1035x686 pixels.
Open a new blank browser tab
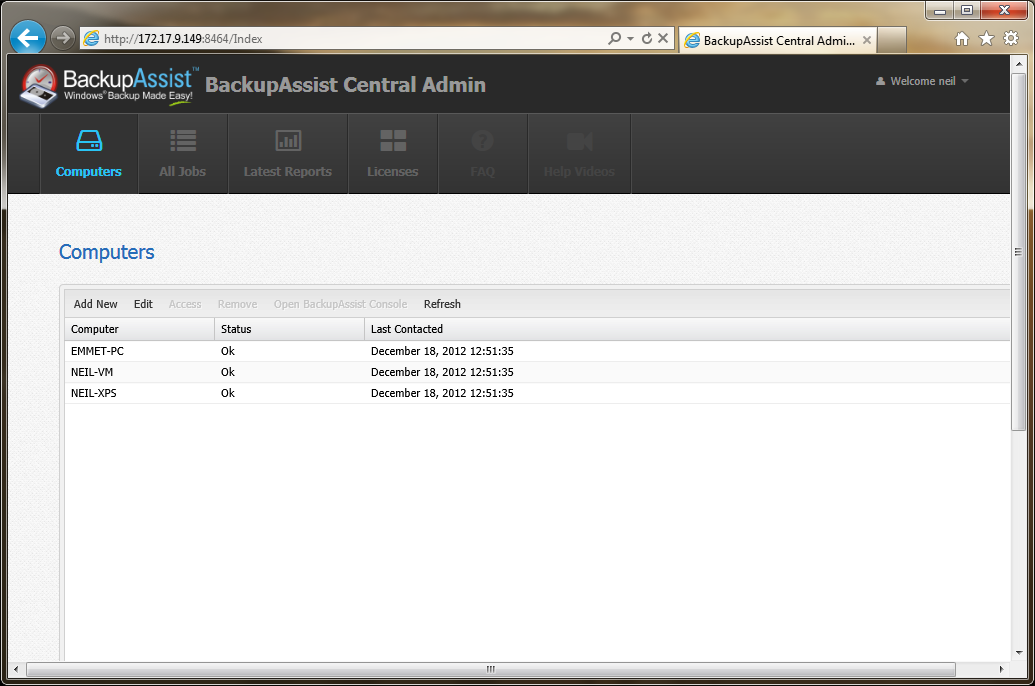point(892,40)
